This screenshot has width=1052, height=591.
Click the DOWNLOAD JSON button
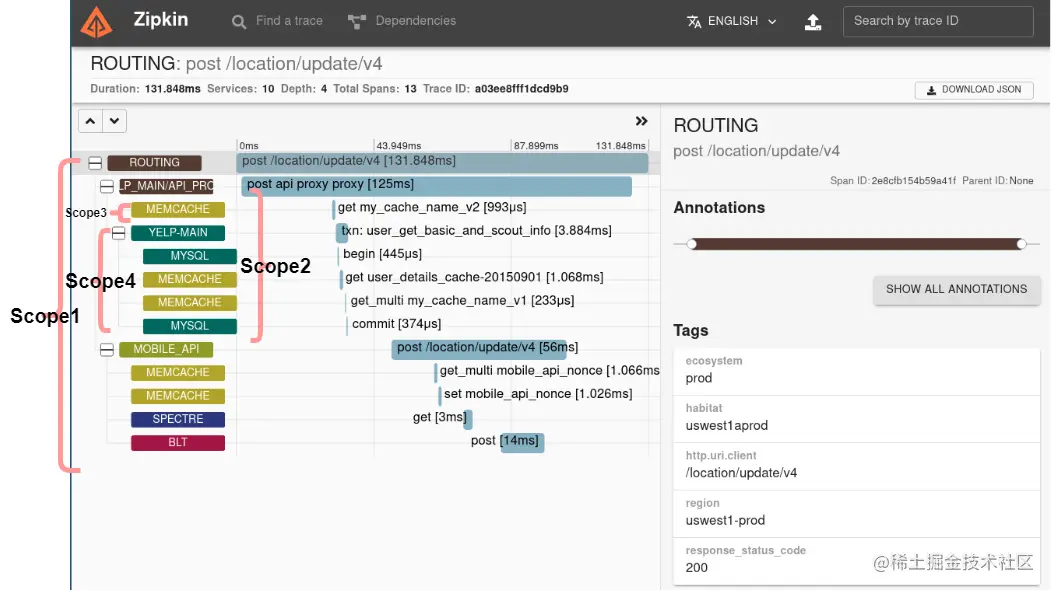tap(974, 89)
